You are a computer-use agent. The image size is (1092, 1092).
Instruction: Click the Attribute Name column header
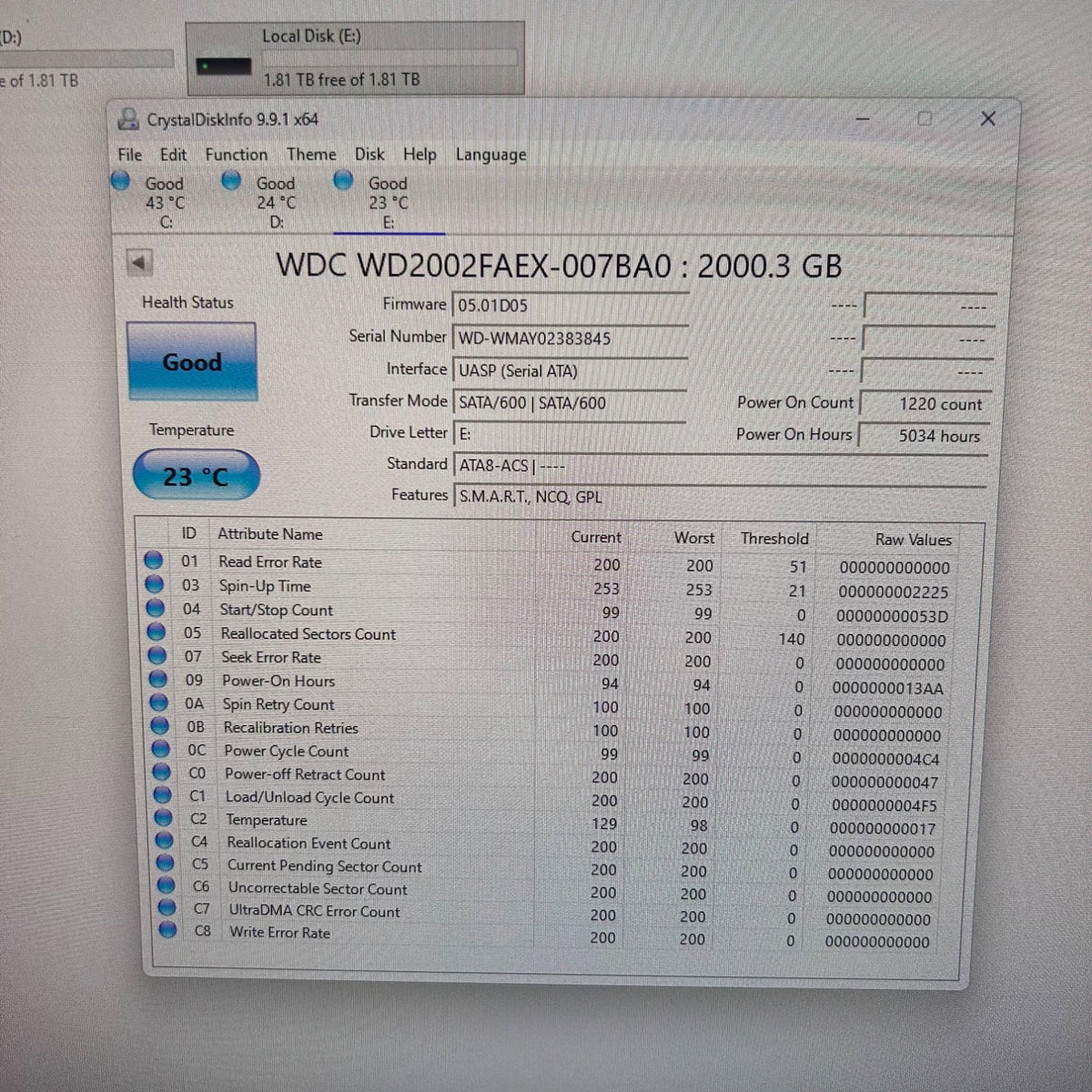point(270,534)
